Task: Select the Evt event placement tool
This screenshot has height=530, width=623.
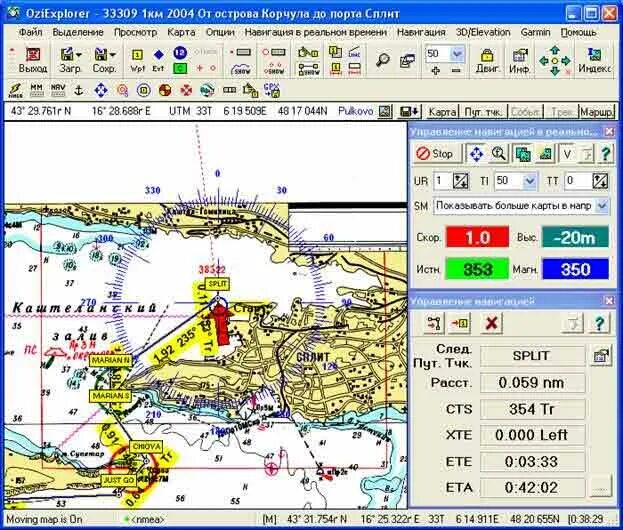Action: (159, 60)
